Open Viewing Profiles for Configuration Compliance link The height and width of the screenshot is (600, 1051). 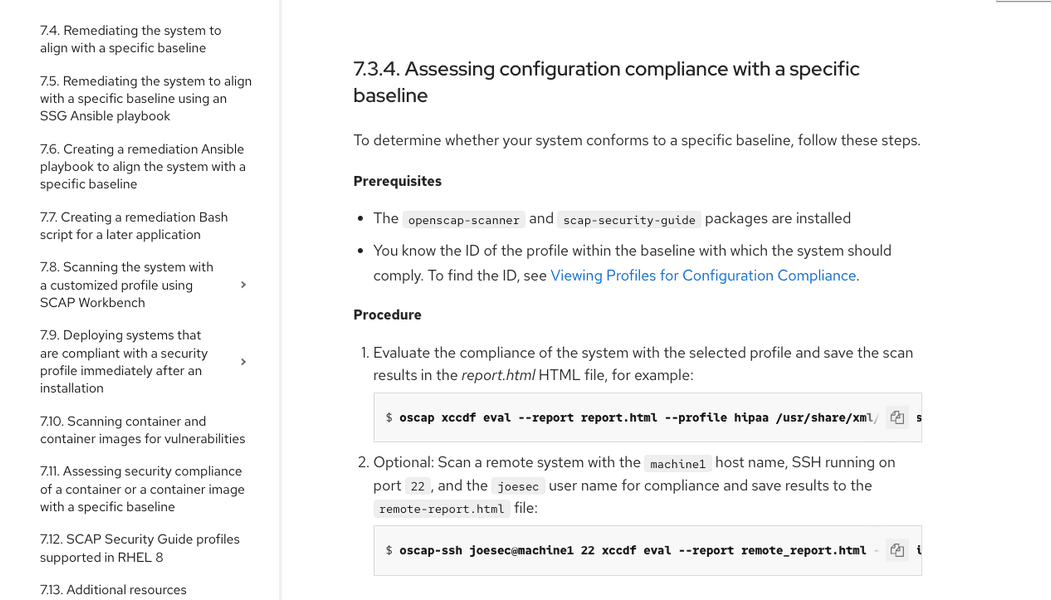(x=703, y=275)
